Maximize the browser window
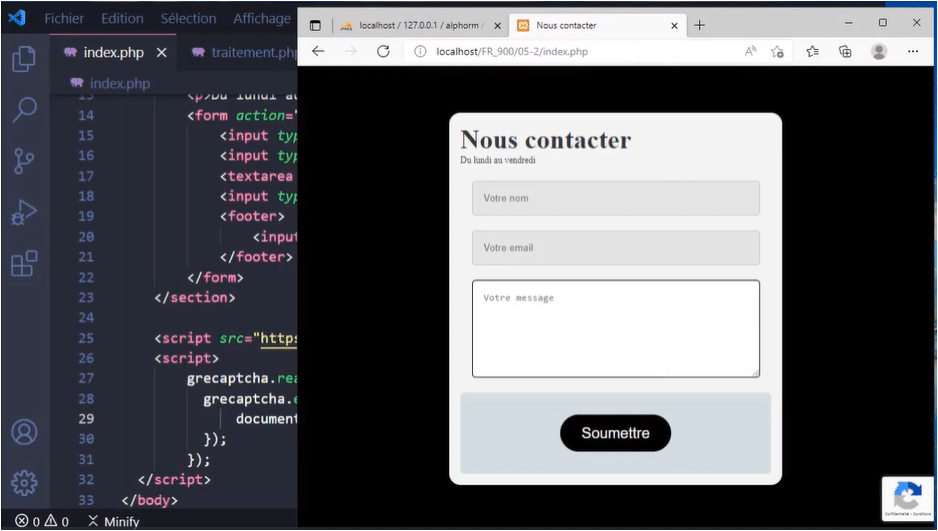 click(x=882, y=23)
